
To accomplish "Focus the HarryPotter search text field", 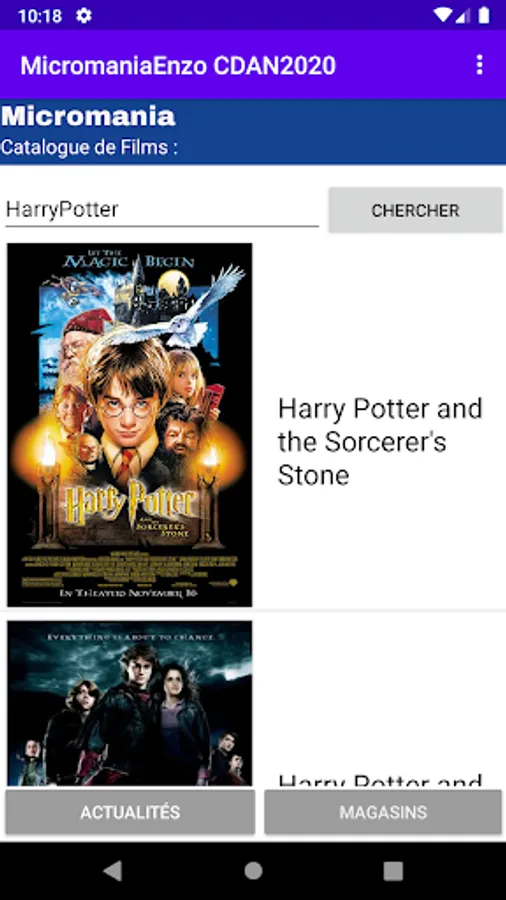I will (162, 210).
